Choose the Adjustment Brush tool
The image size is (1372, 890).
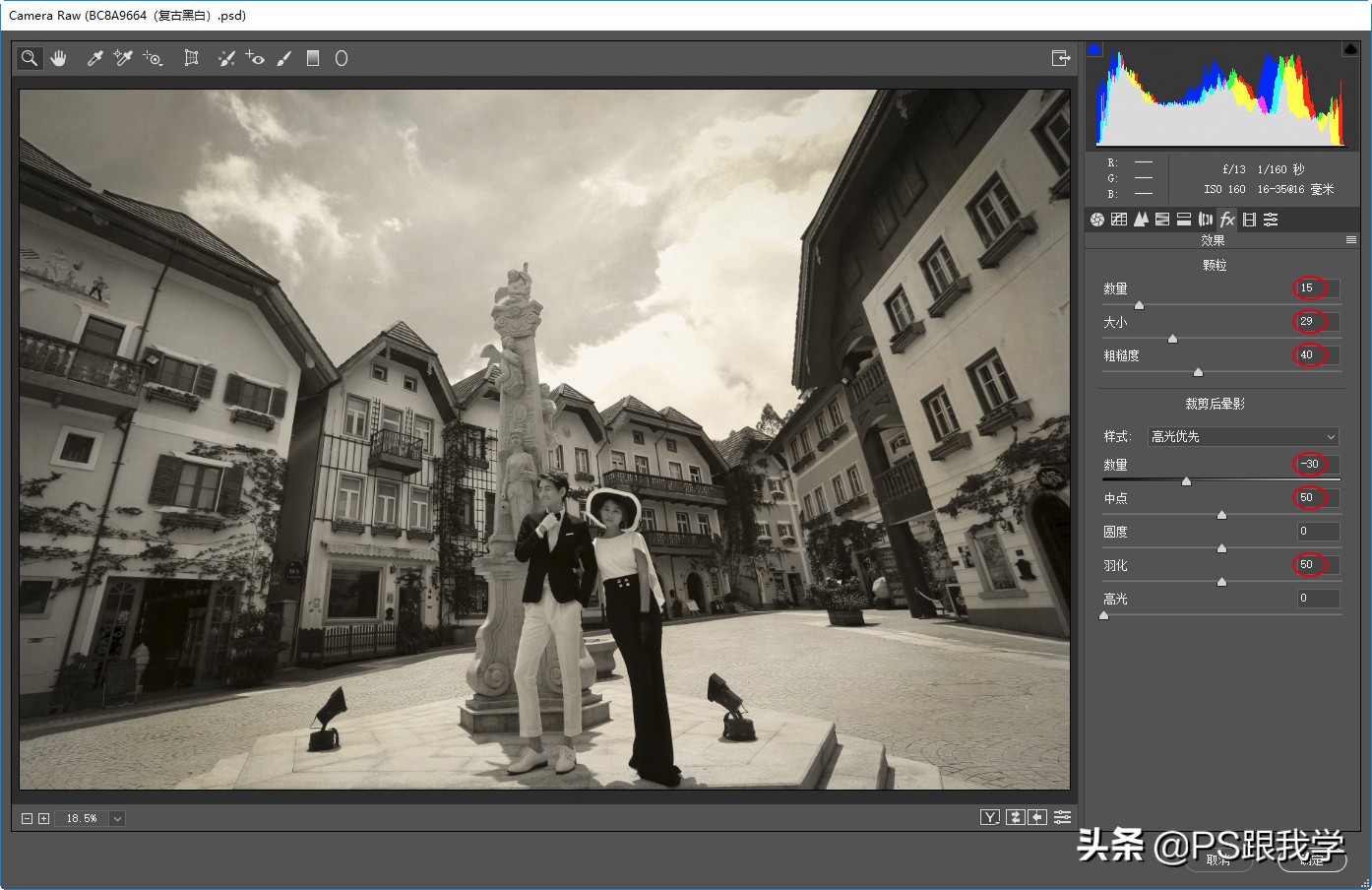tap(284, 58)
